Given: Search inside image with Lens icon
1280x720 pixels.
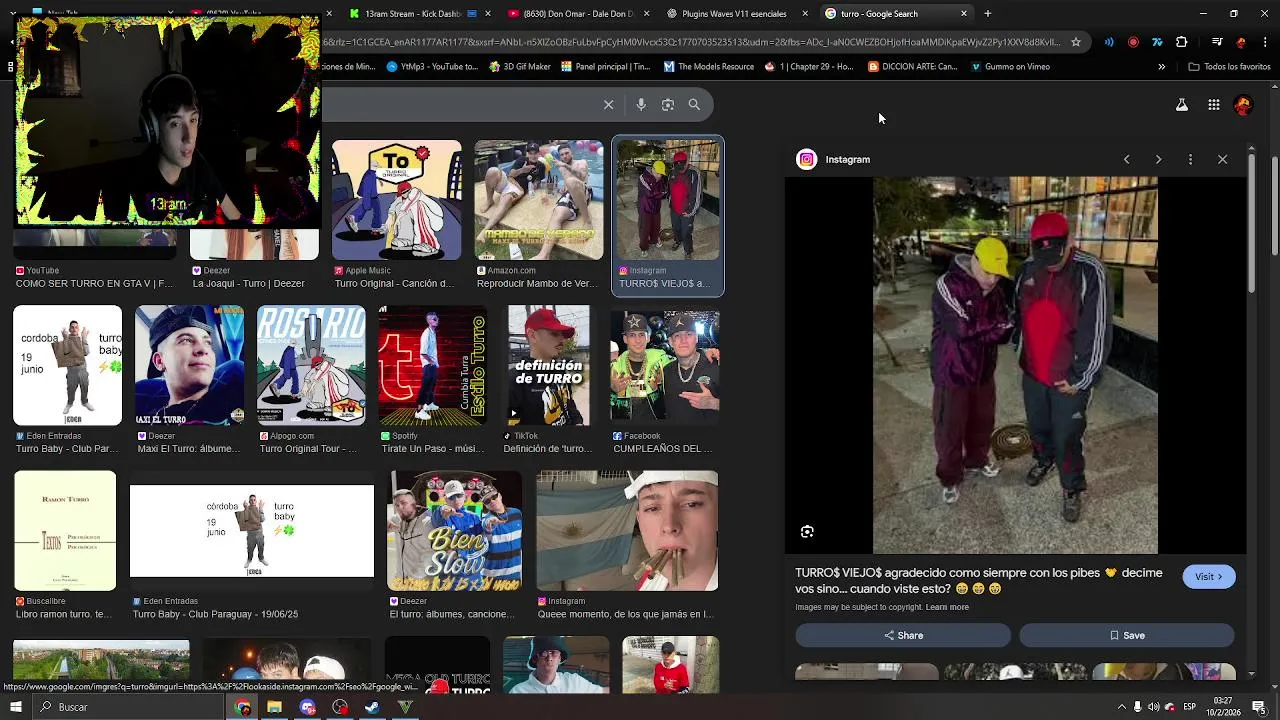Looking at the screenshot, I should tap(807, 532).
